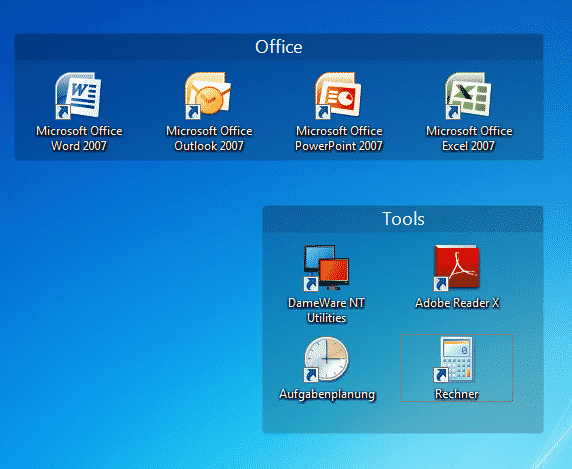
Task: Select the Aufgabenplanung clock icon
Action: point(326,359)
